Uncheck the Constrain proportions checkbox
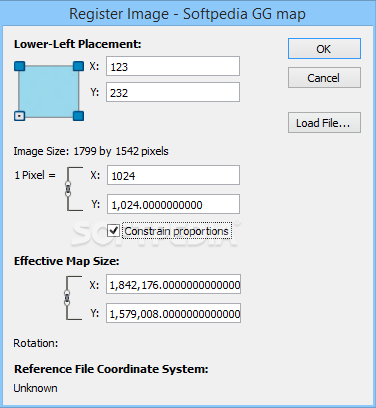Image resolution: width=376 pixels, height=408 pixels. (x=114, y=230)
